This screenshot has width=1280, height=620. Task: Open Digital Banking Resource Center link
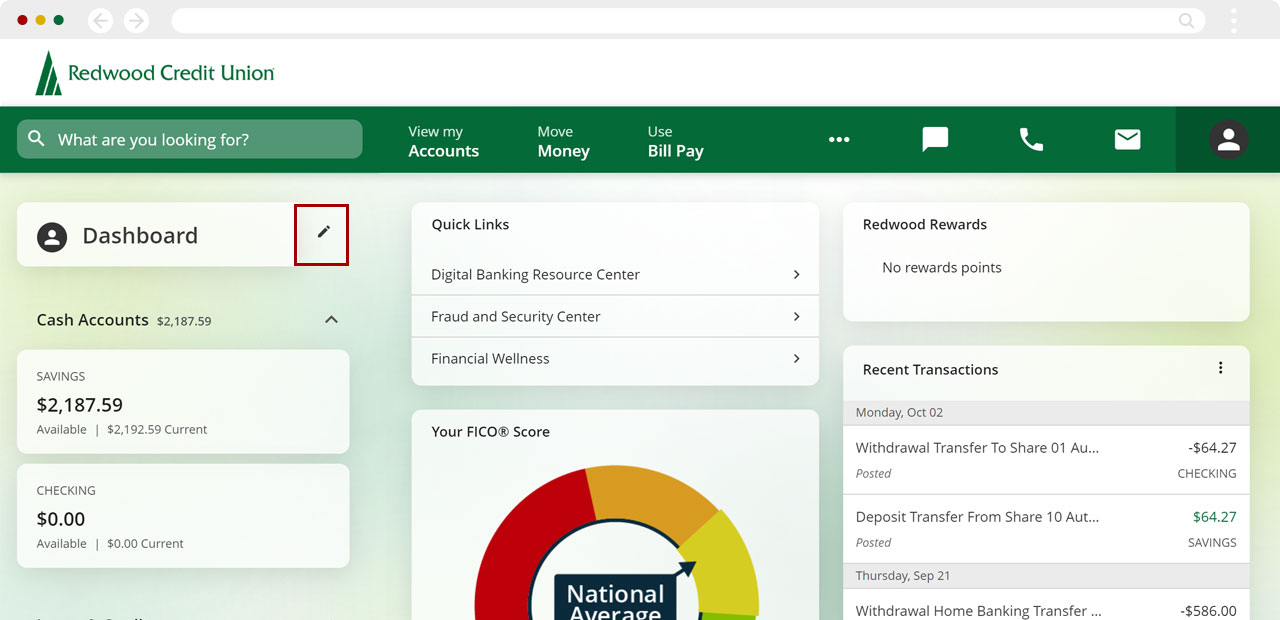click(615, 274)
